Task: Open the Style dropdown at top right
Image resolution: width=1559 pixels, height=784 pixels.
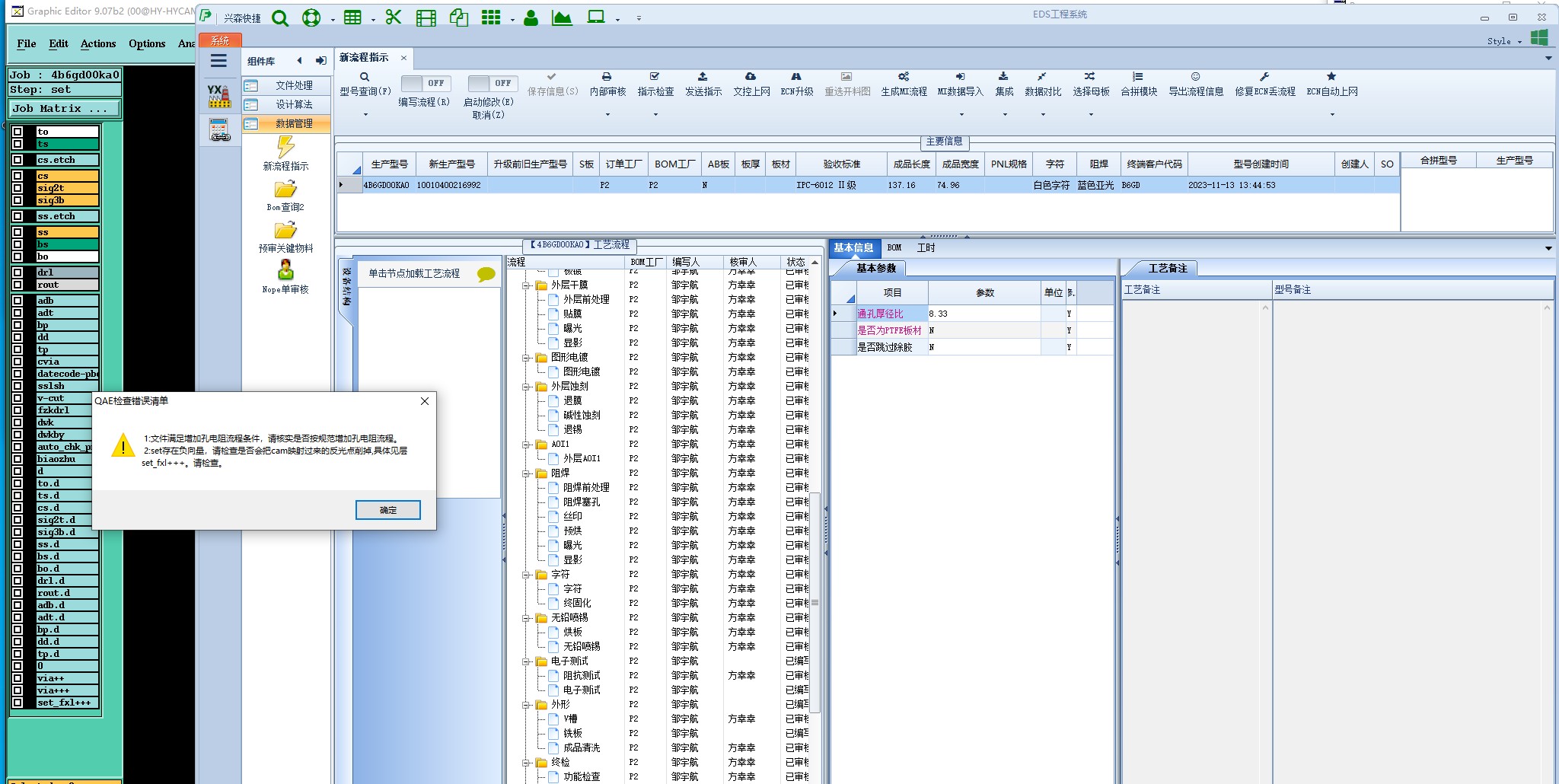Action: click(1504, 41)
